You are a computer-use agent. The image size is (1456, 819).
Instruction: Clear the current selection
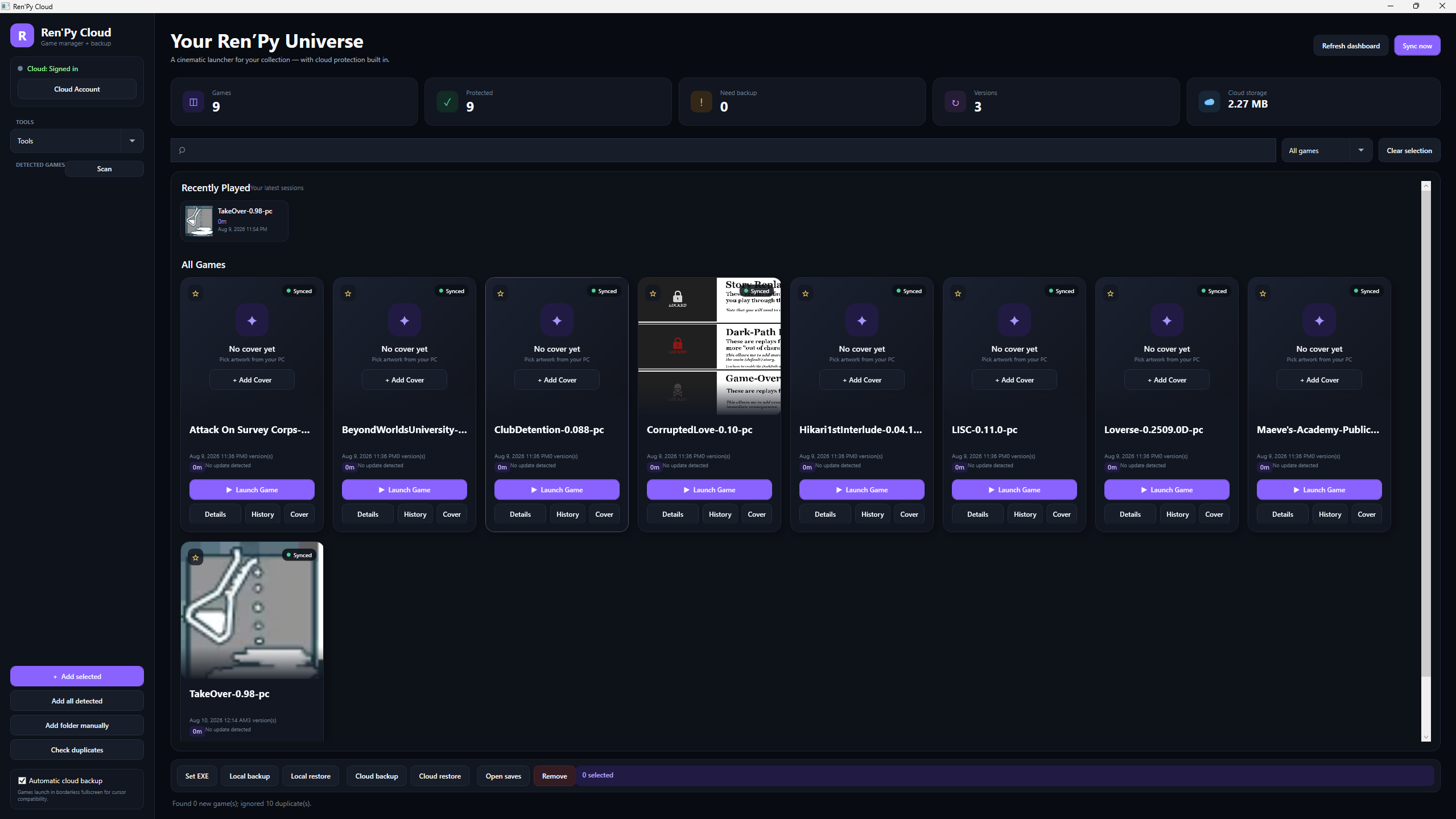pos(1409,151)
